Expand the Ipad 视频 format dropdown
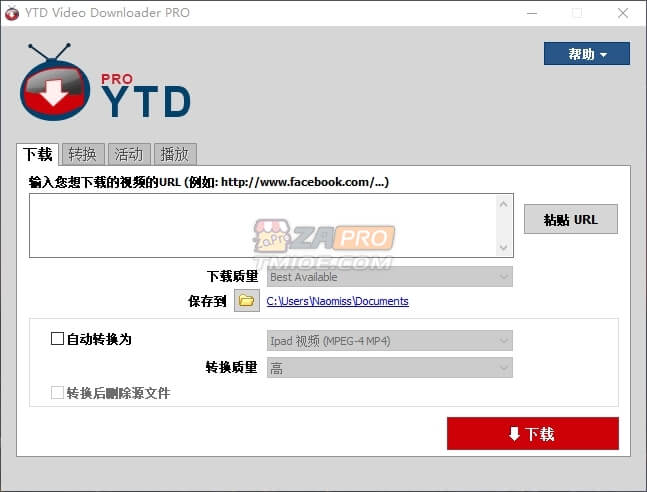647x492 pixels. pos(389,341)
